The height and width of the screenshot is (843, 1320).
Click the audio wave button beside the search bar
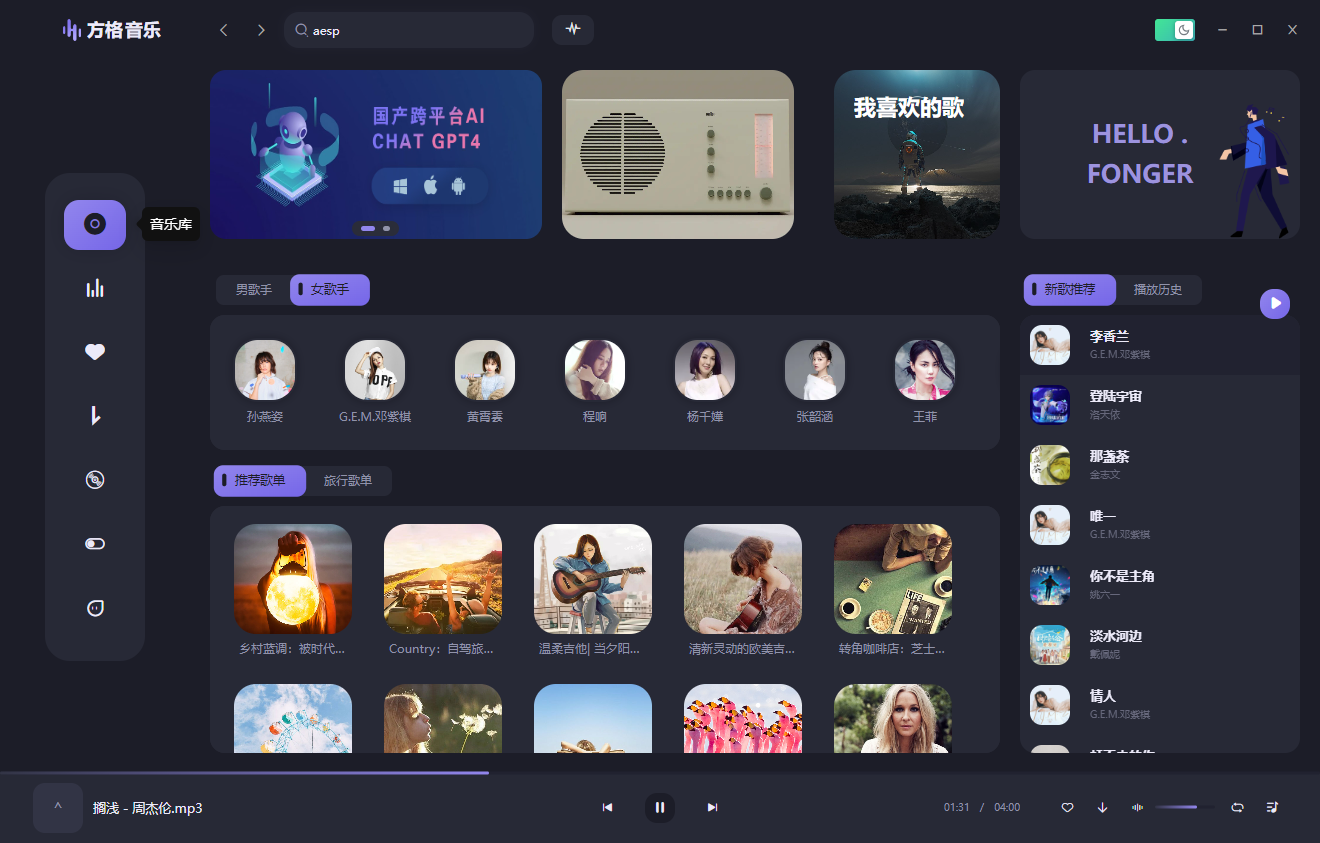coord(572,29)
